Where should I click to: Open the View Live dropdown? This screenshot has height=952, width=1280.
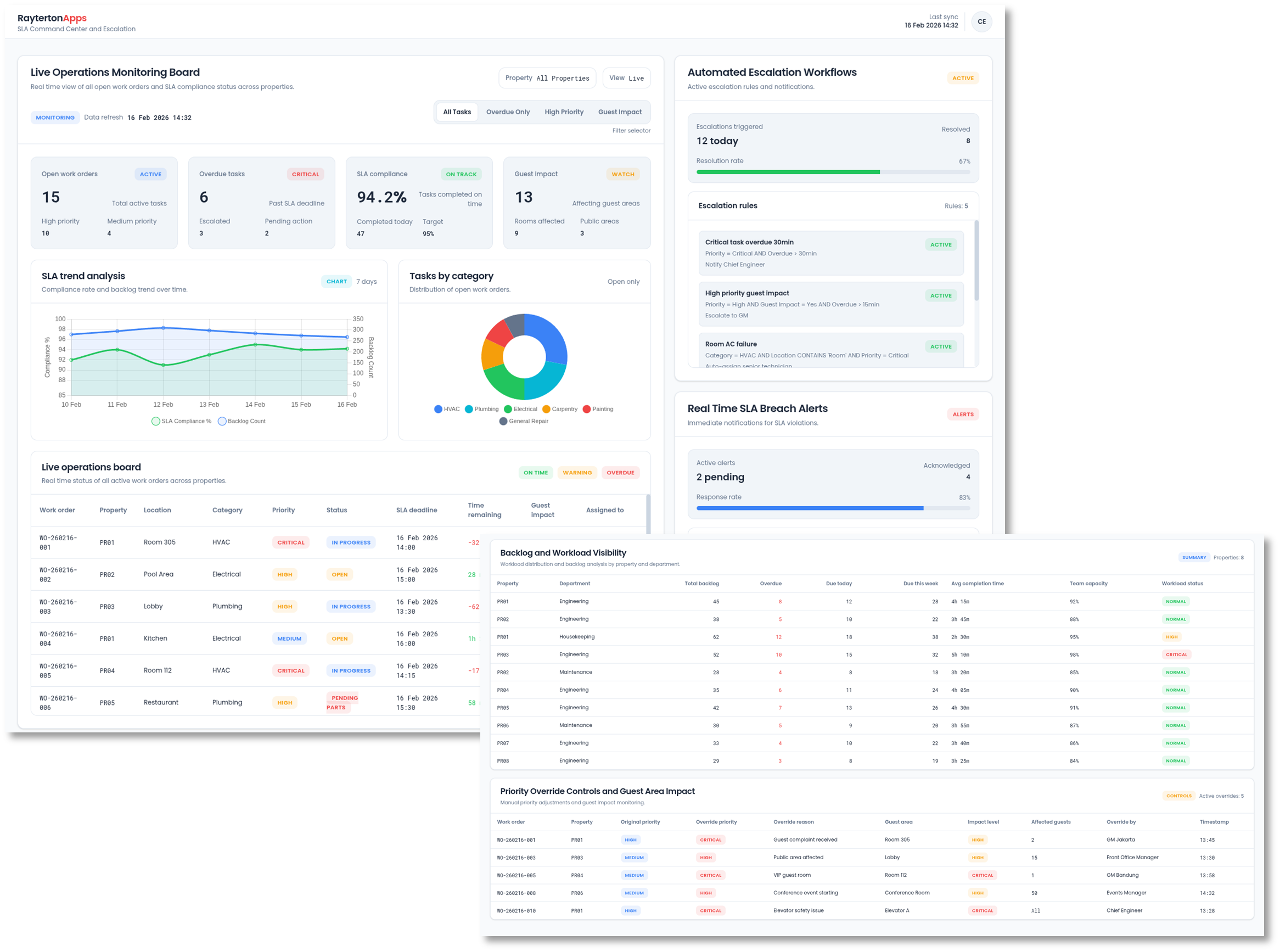(626, 78)
